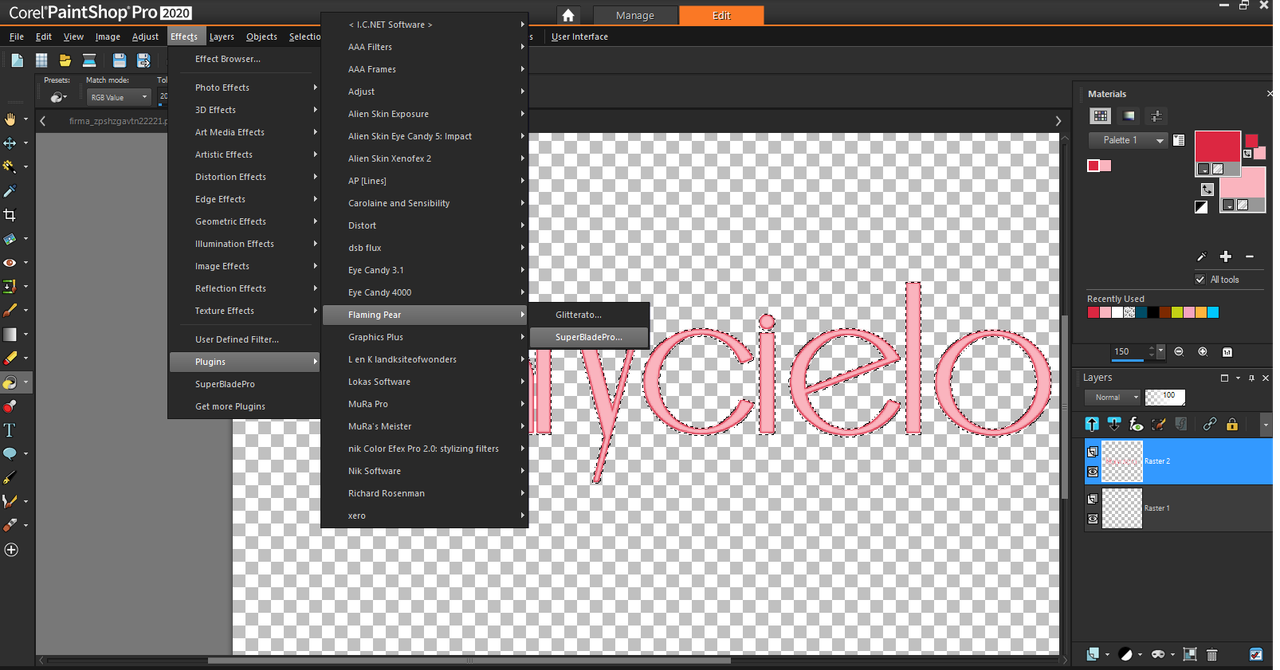Viewport: 1280px width, 670px height.
Task: Select the Red Eye tool
Action: coord(10,263)
